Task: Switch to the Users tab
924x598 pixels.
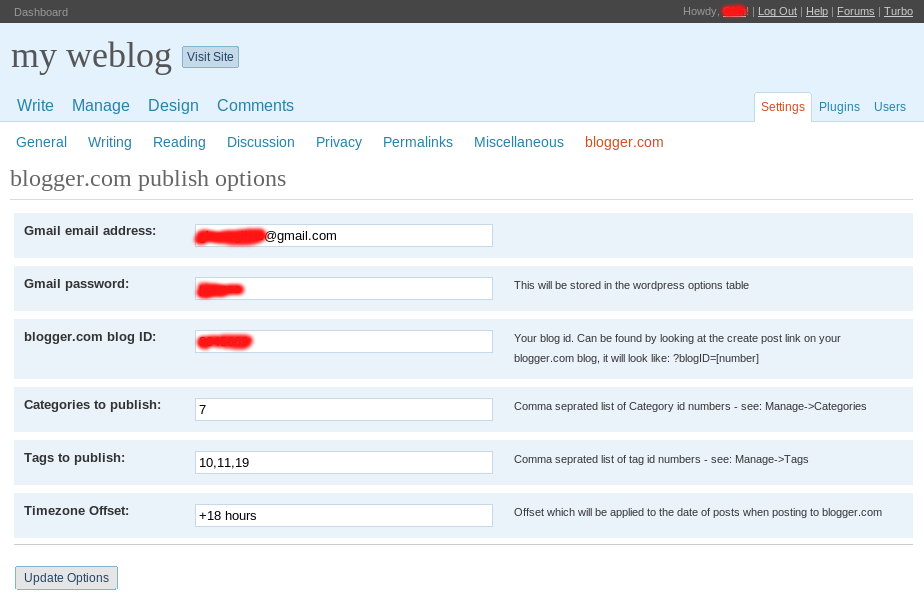Action: 889,107
